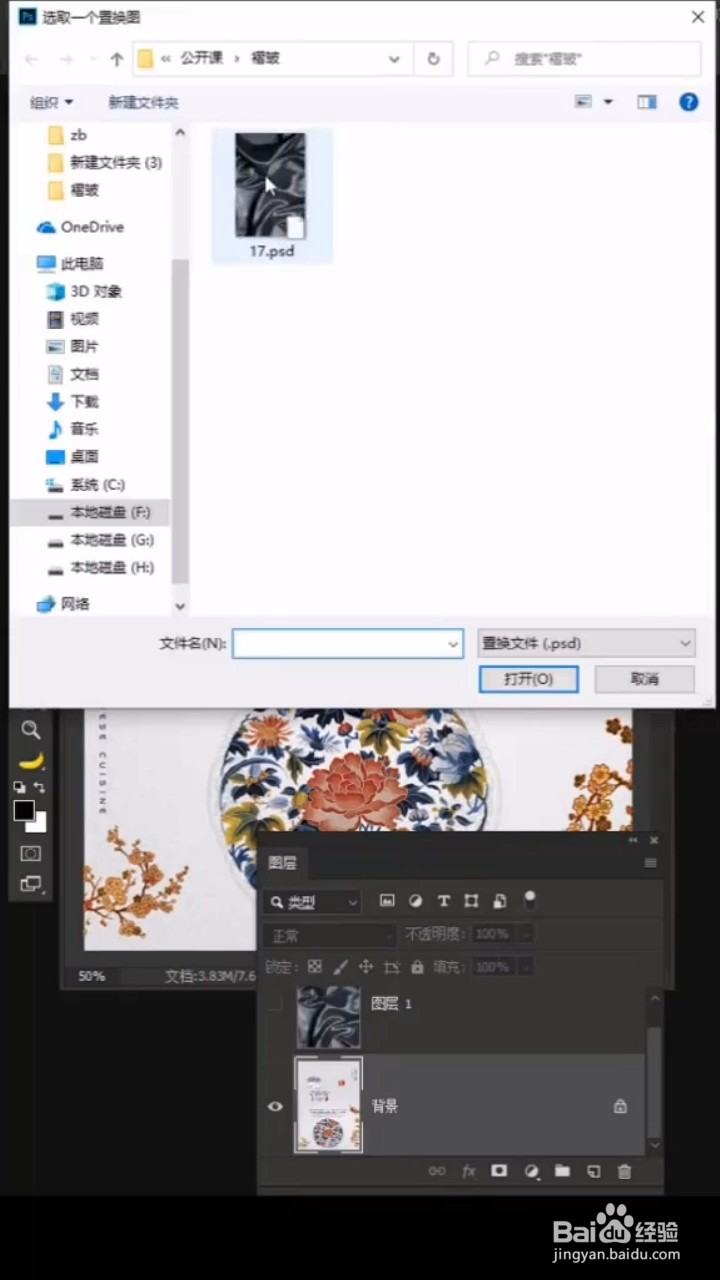Collapse panel double-arrow in Layers panel
Screen dimensions: 720x1280
(x=633, y=841)
